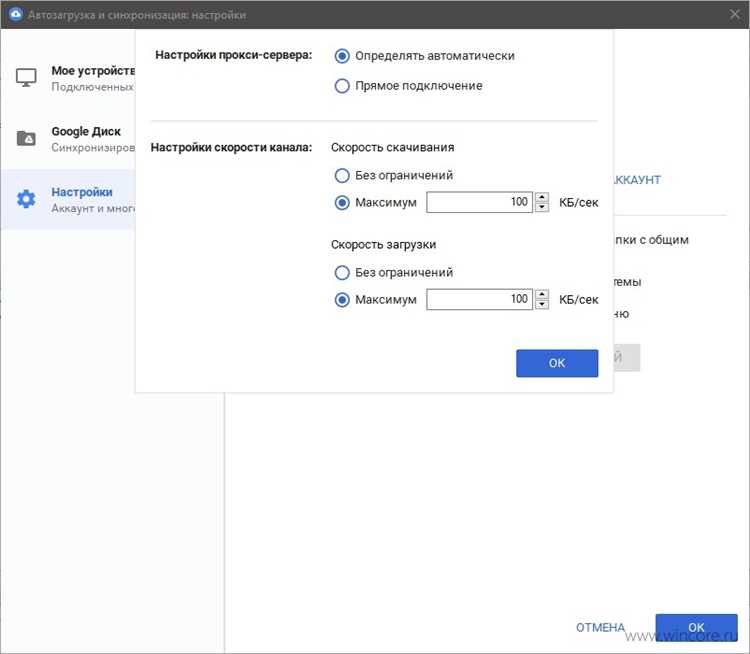
Task: Close the settings window with X
Action: click(735, 14)
